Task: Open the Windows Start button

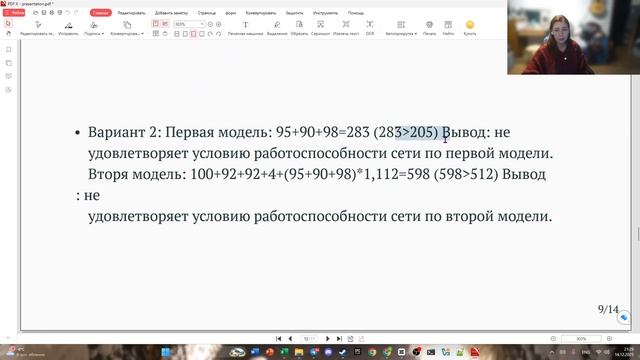Action: click(166, 352)
